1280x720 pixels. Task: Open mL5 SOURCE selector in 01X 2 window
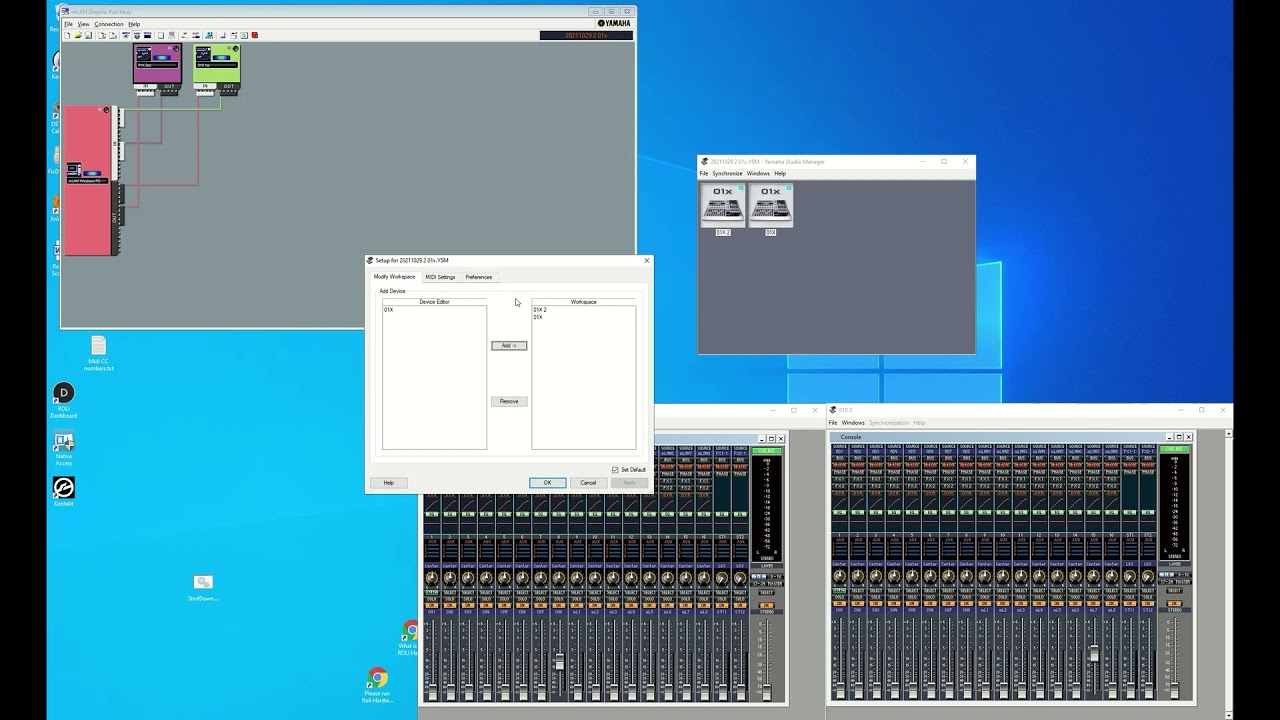pyautogui.click(x=1058, y=449)
